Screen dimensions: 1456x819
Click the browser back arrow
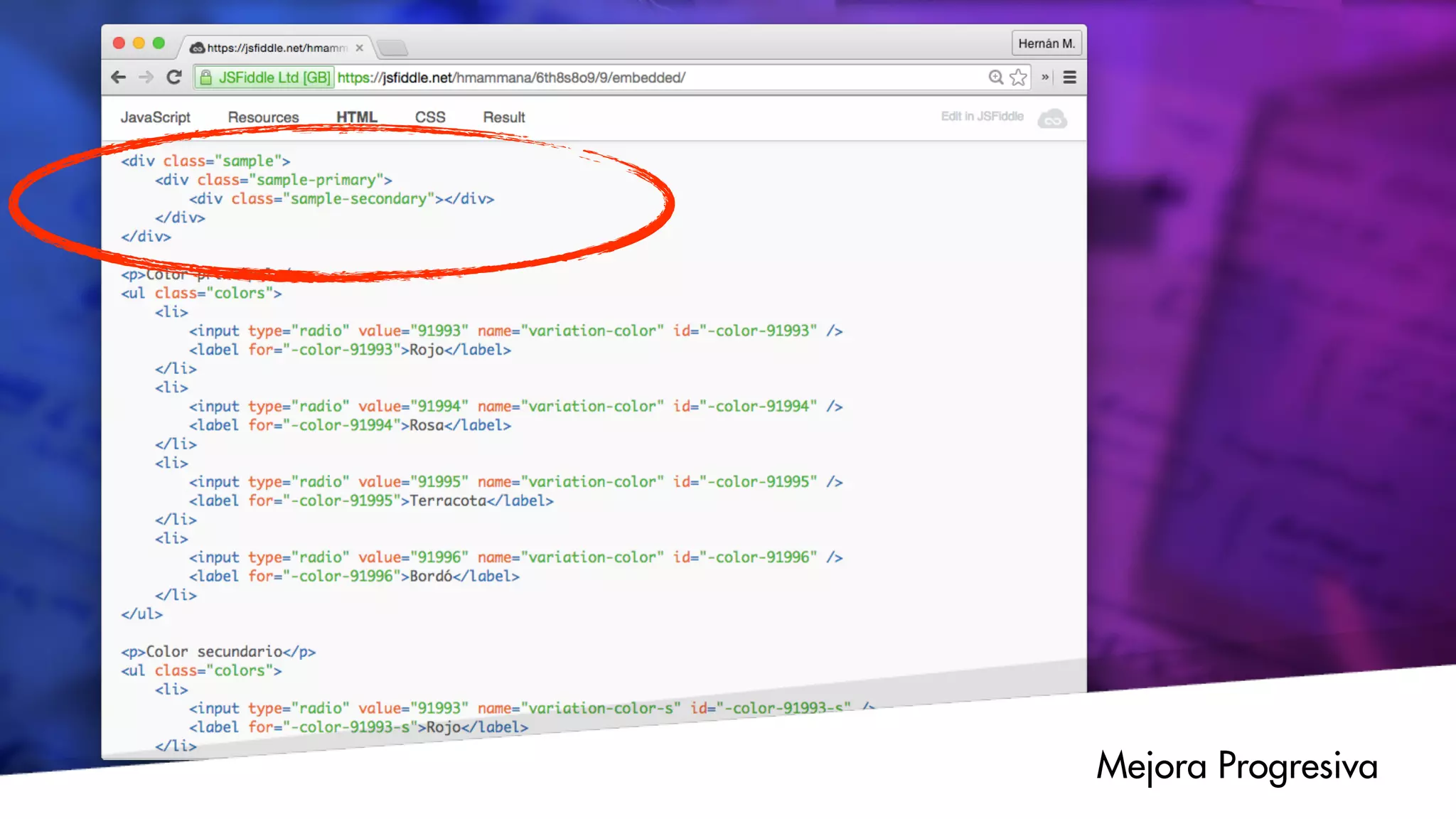(119, 77)
